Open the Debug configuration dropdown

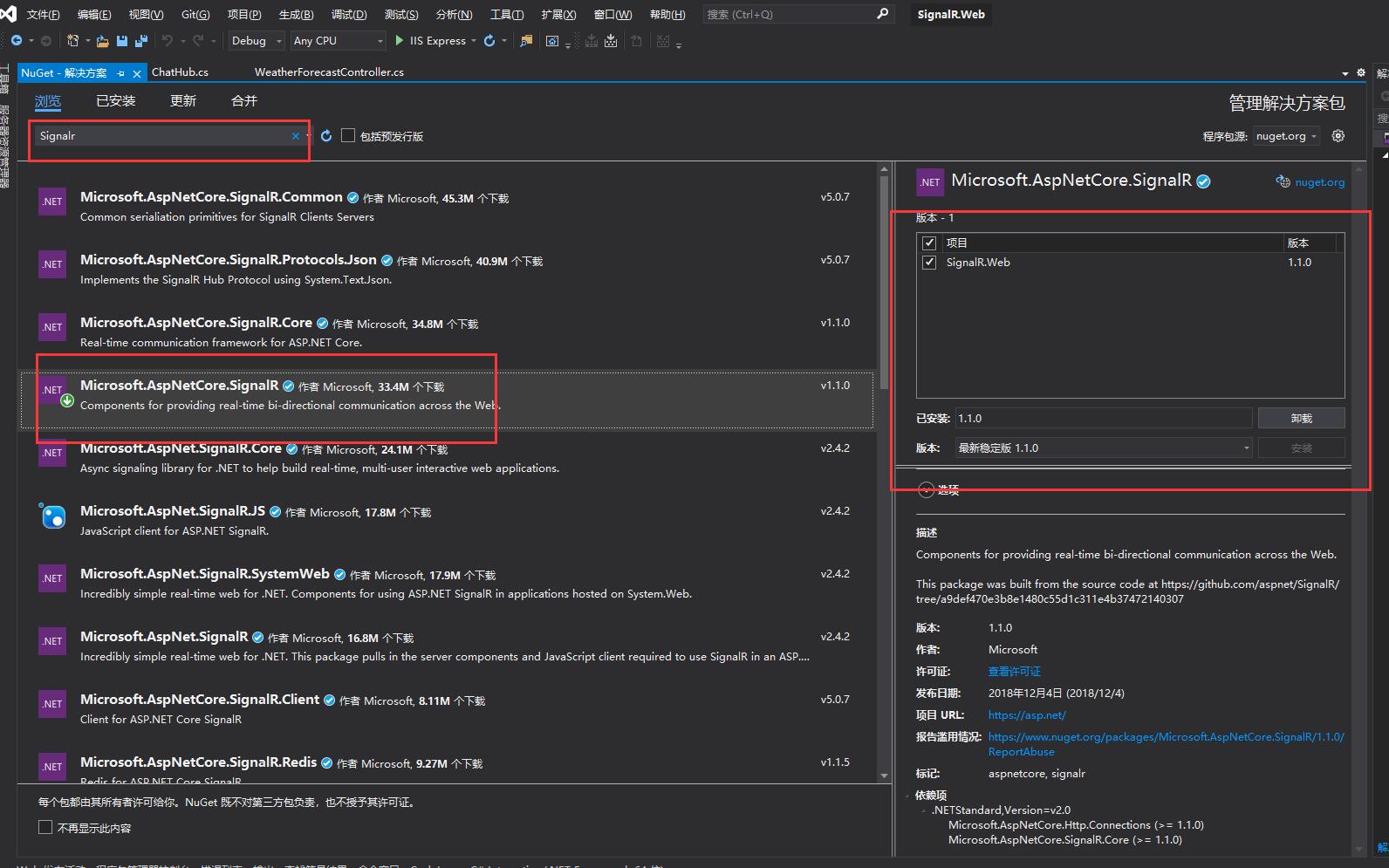tap(257, 40)
